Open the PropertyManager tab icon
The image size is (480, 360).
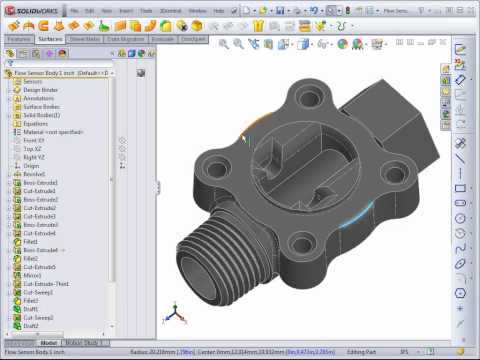pos(23,53)
